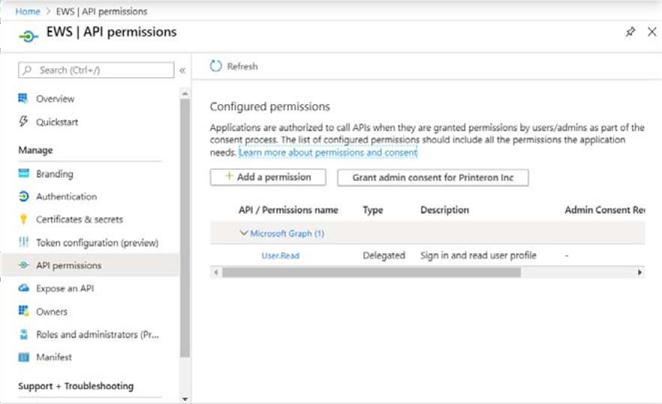Viewport: 662px width, 404px height.
Task: Click the Overview grid icon
Action: [x=23, y=98]
